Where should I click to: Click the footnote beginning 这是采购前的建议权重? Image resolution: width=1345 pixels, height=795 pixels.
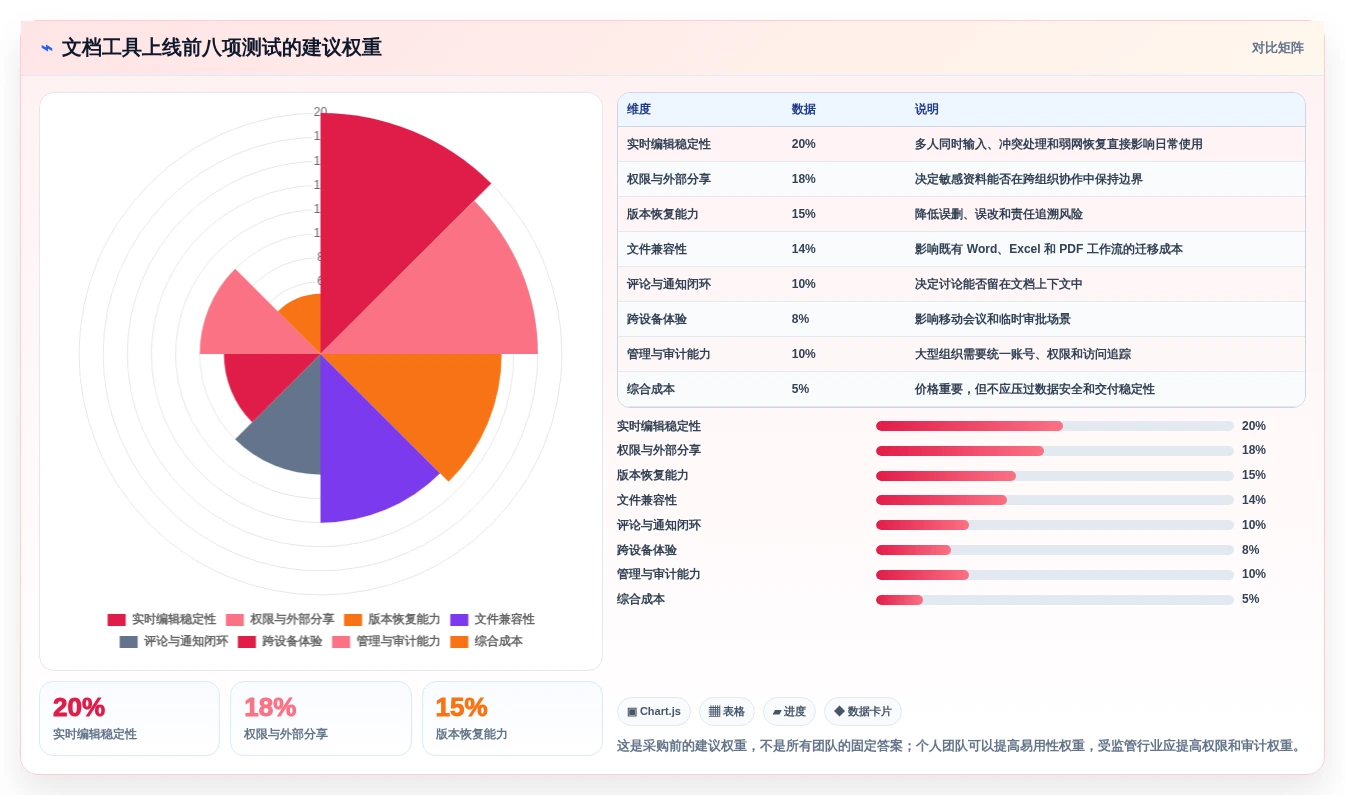coord(961,746)
